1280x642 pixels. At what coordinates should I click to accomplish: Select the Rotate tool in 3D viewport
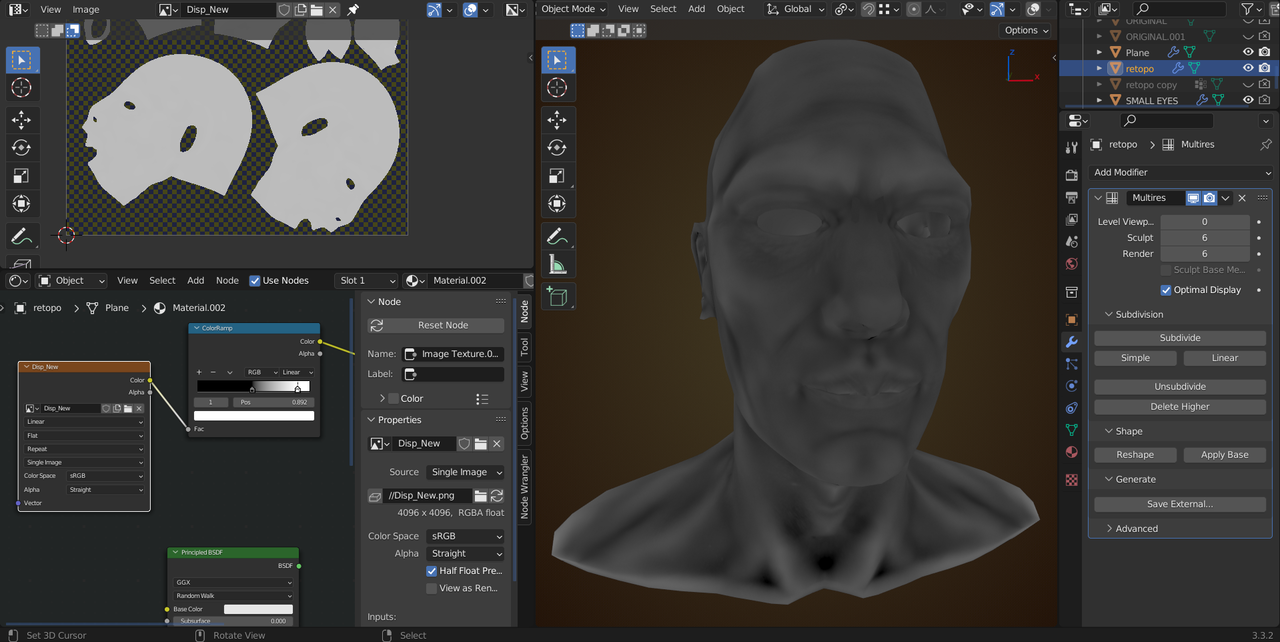(x=558, y=148)
